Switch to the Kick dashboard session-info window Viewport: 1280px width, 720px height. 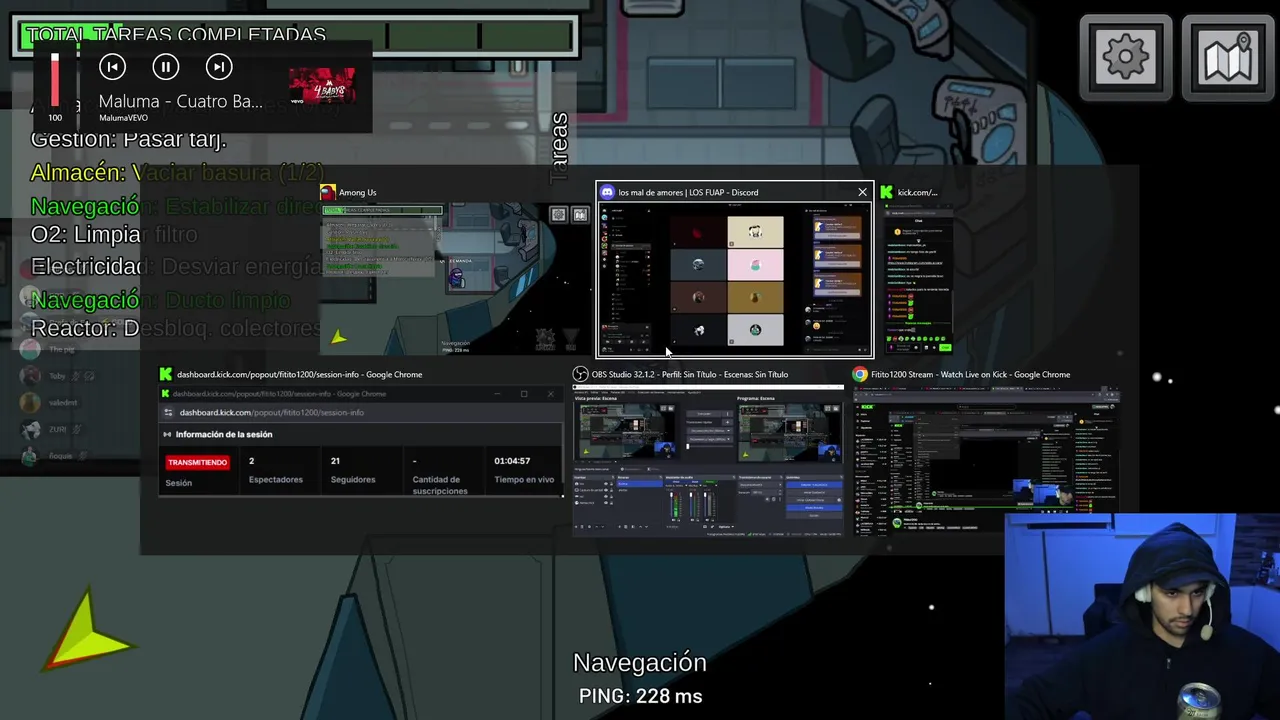tap(361, 443)
